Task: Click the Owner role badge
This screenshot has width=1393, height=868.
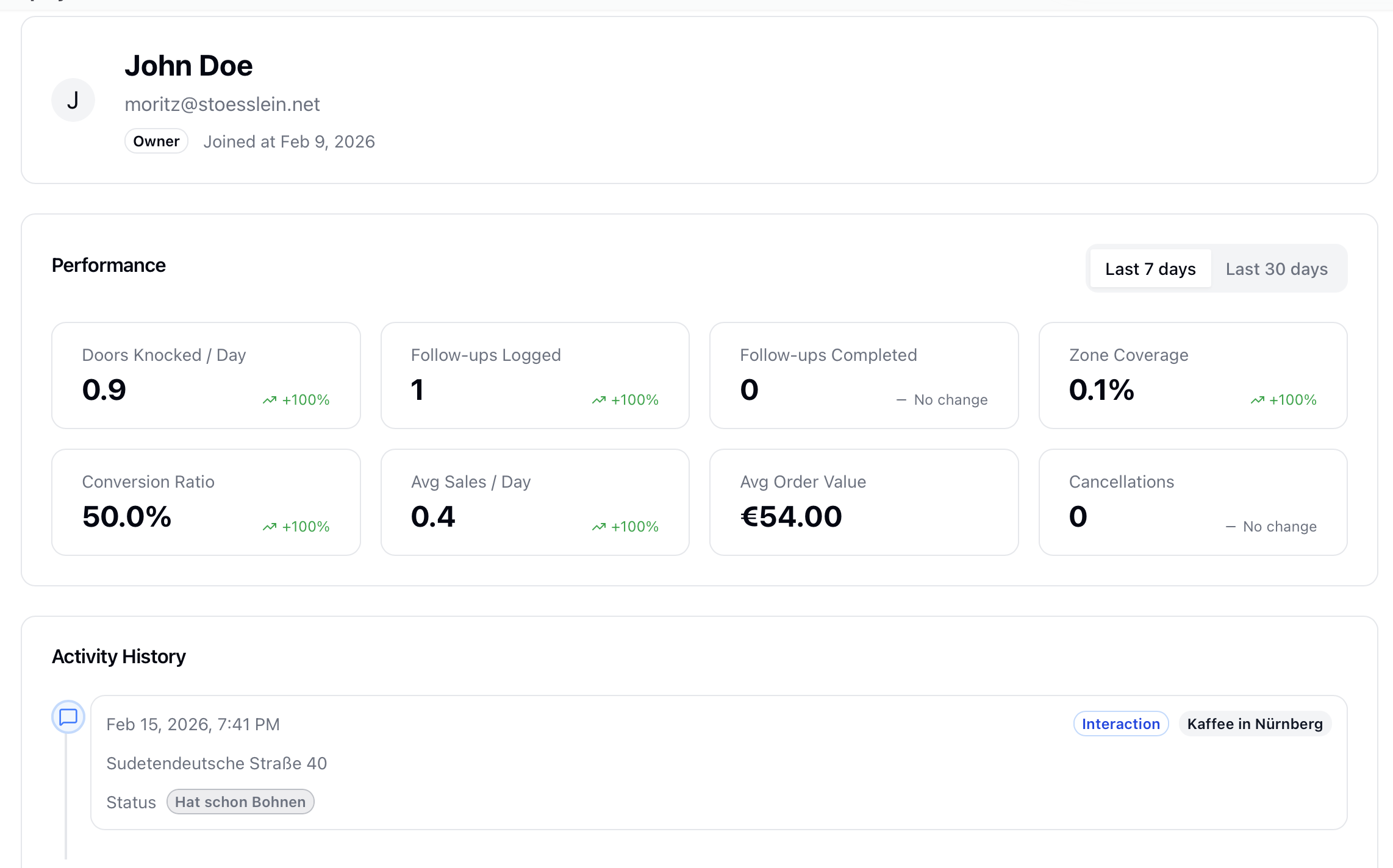Action: [x=156, y=141]
